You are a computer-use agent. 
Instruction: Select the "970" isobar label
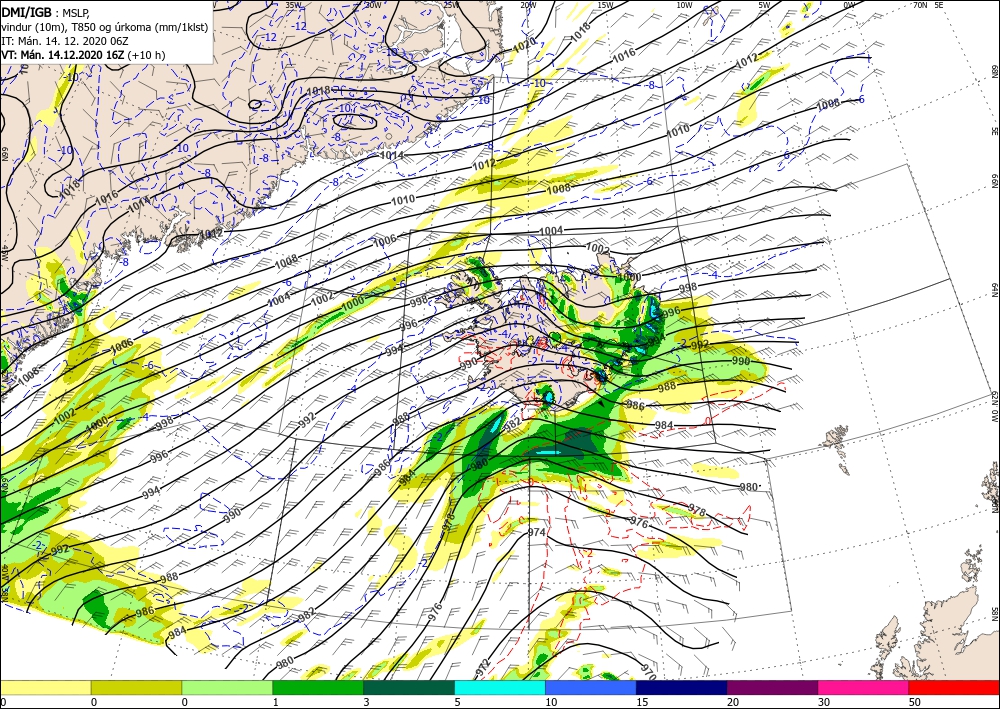(x=649, y=671)
